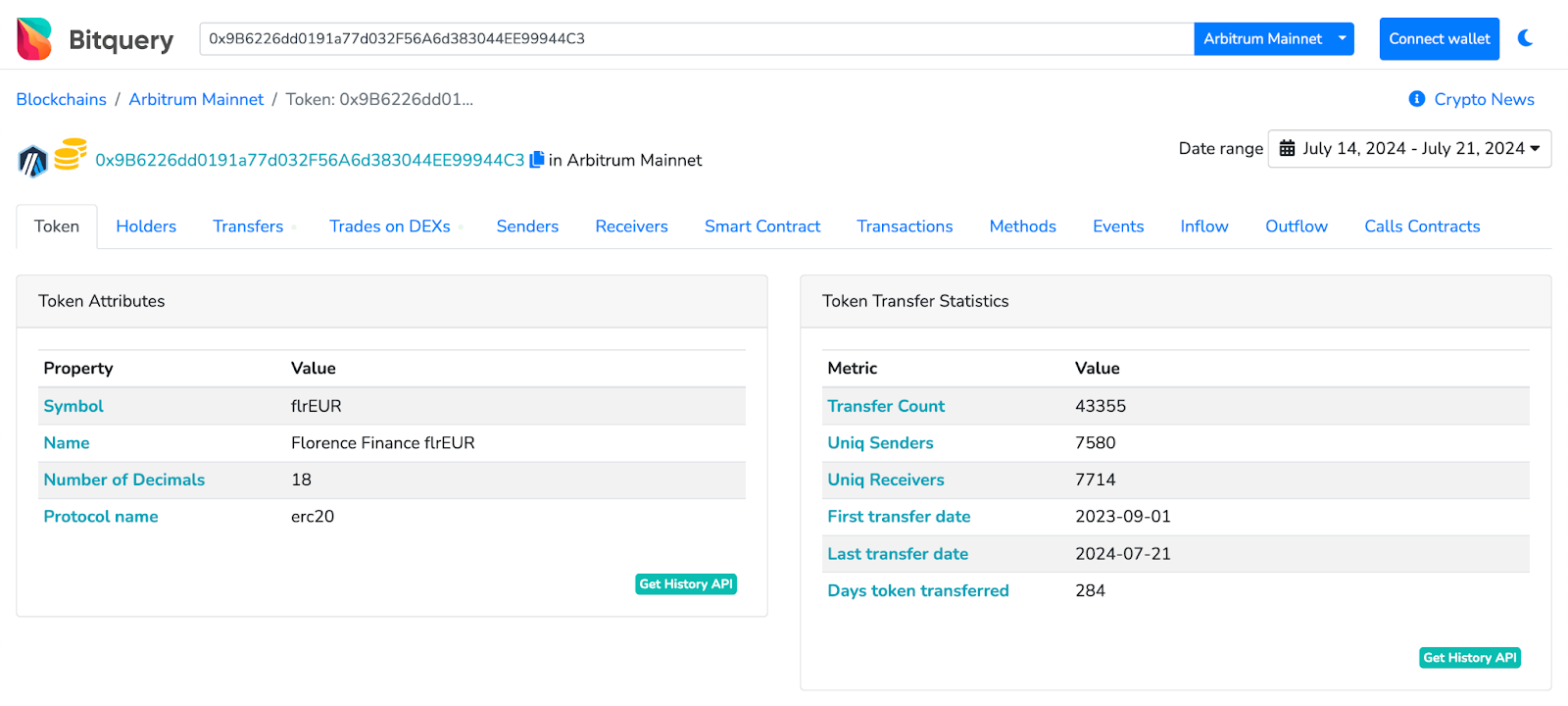Select the erc20 protocol value

[x=313, y=517]
